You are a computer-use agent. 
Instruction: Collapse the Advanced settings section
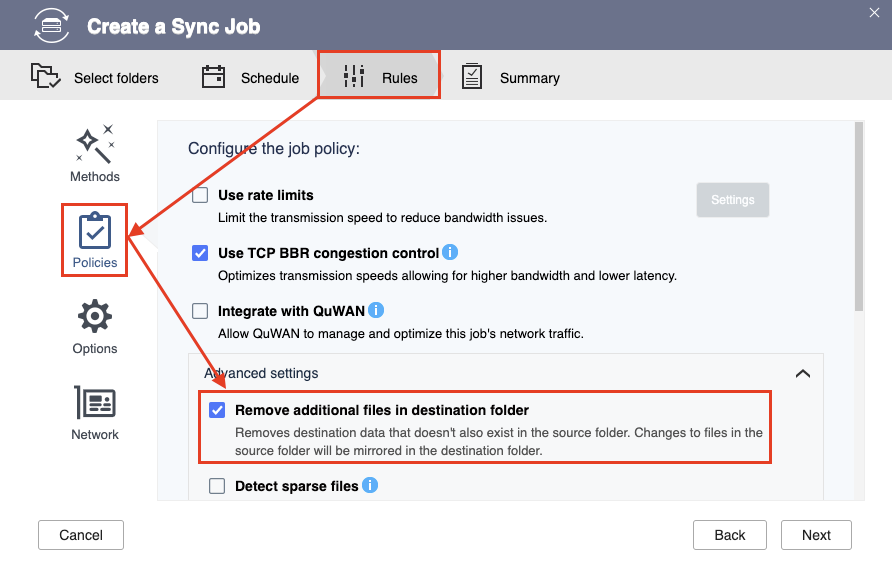tap(803, 374)
